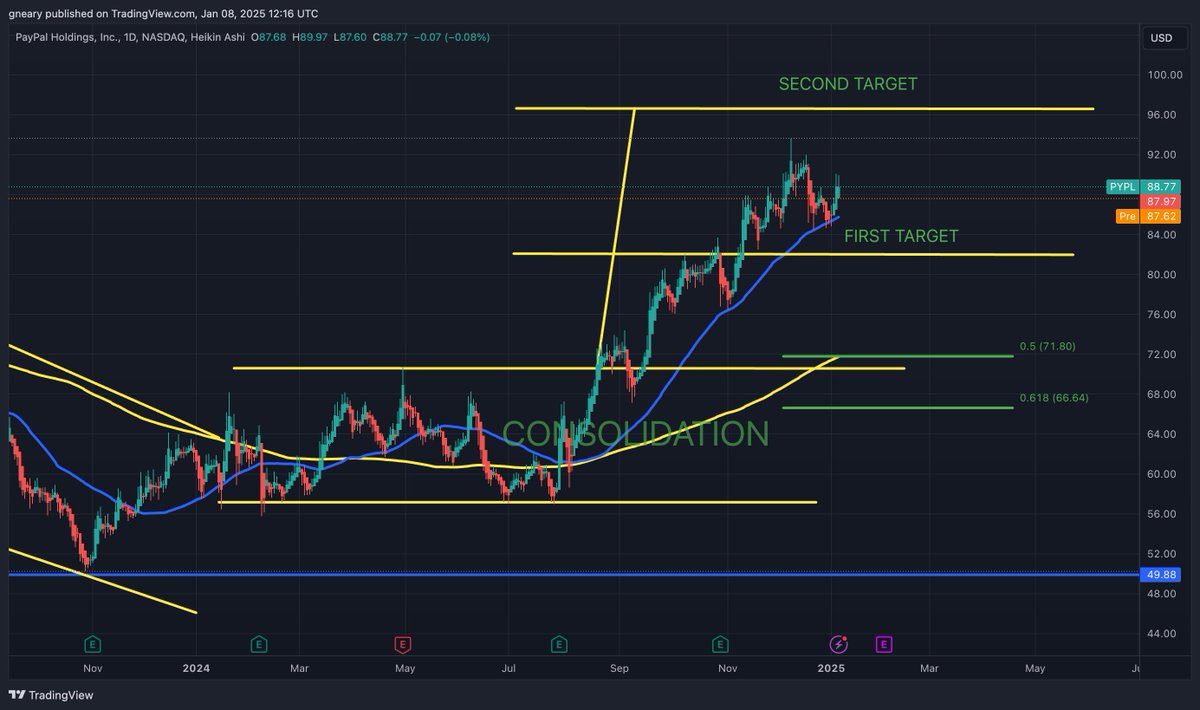Click the gneary published on TradingView.com caption
The image size is (1200, 710).
[162, 14]
